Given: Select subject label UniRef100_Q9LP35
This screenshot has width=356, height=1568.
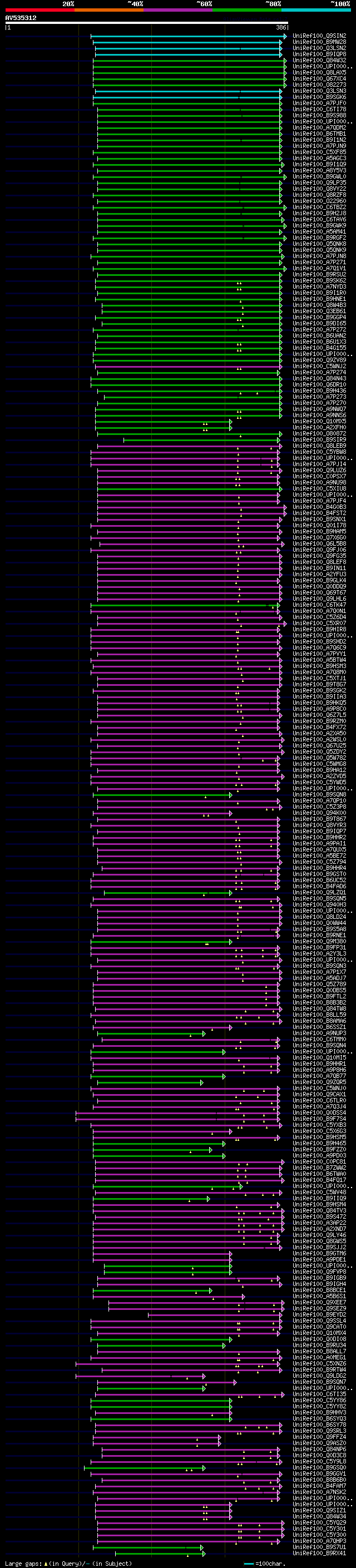Looking at the screenshot, I should click(x=319, y=182).
